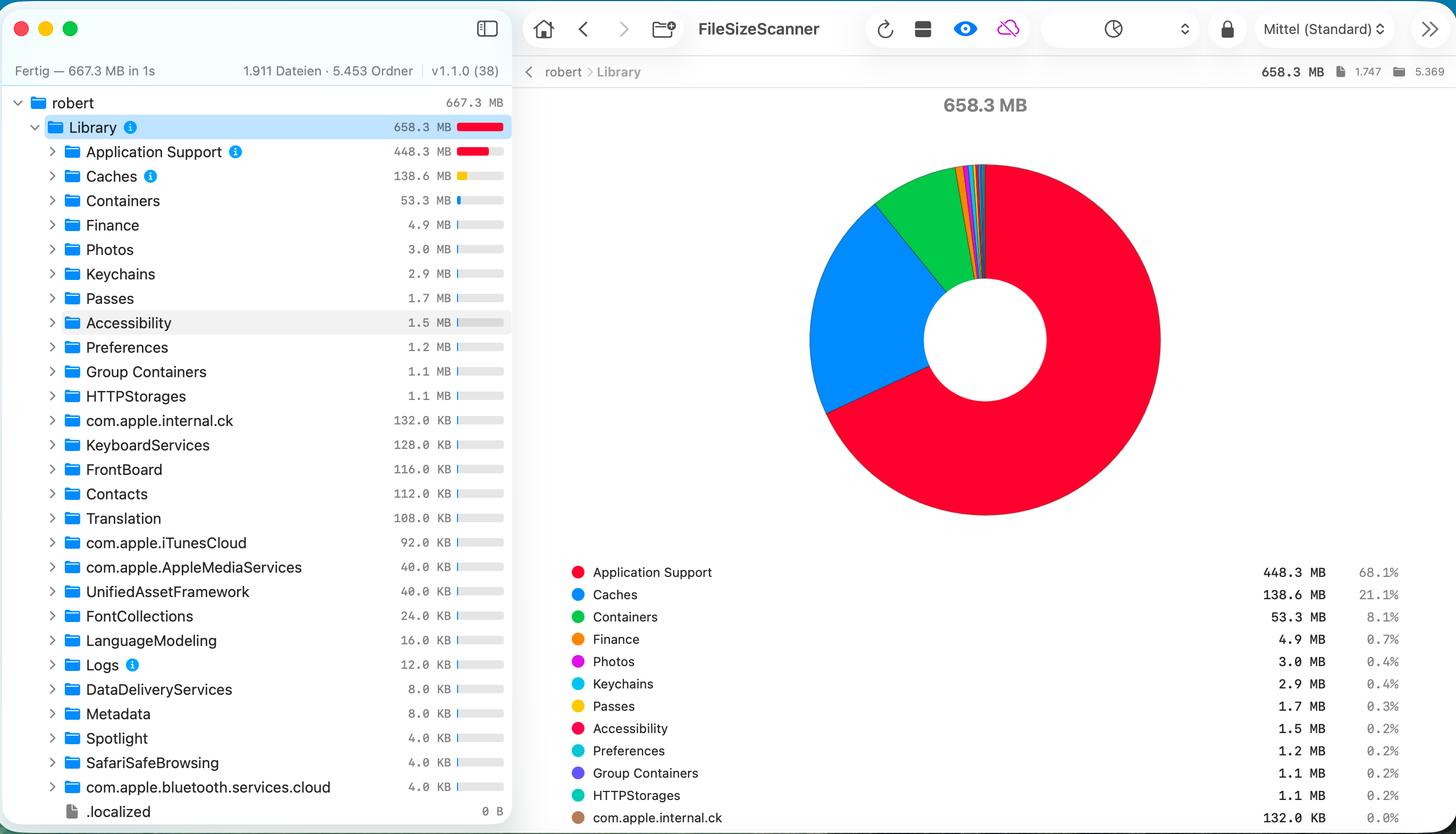Open the new folder scan icon
The height and width of the screenshot is (834, 1456).
(664, 29)
